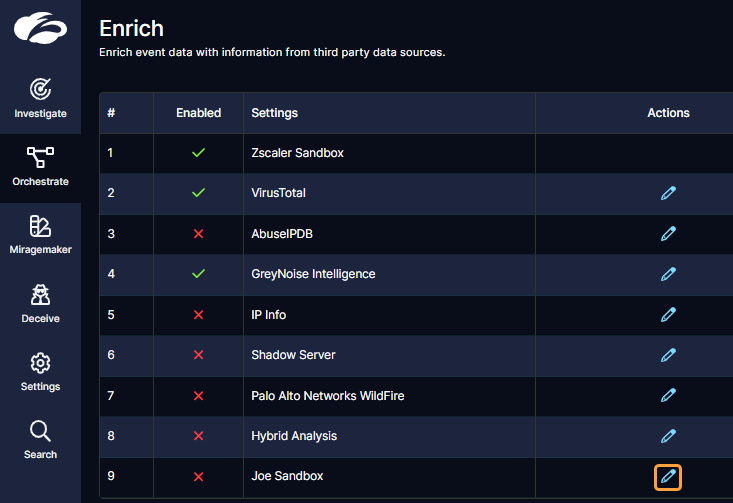The width and height of the screenshot is (733, 503).
Task: Go to the Miragemaker page
Action: [40, 235]
